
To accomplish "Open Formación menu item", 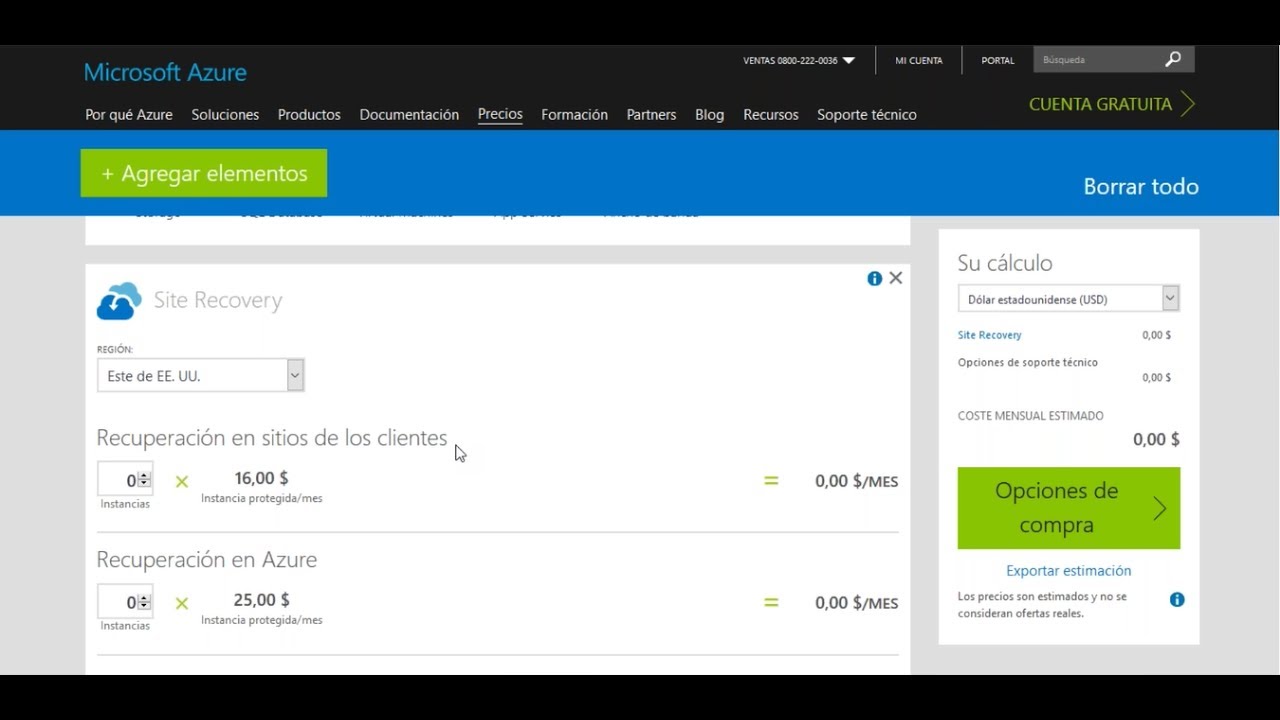I will pyautogui.click(x=574, y=115).
